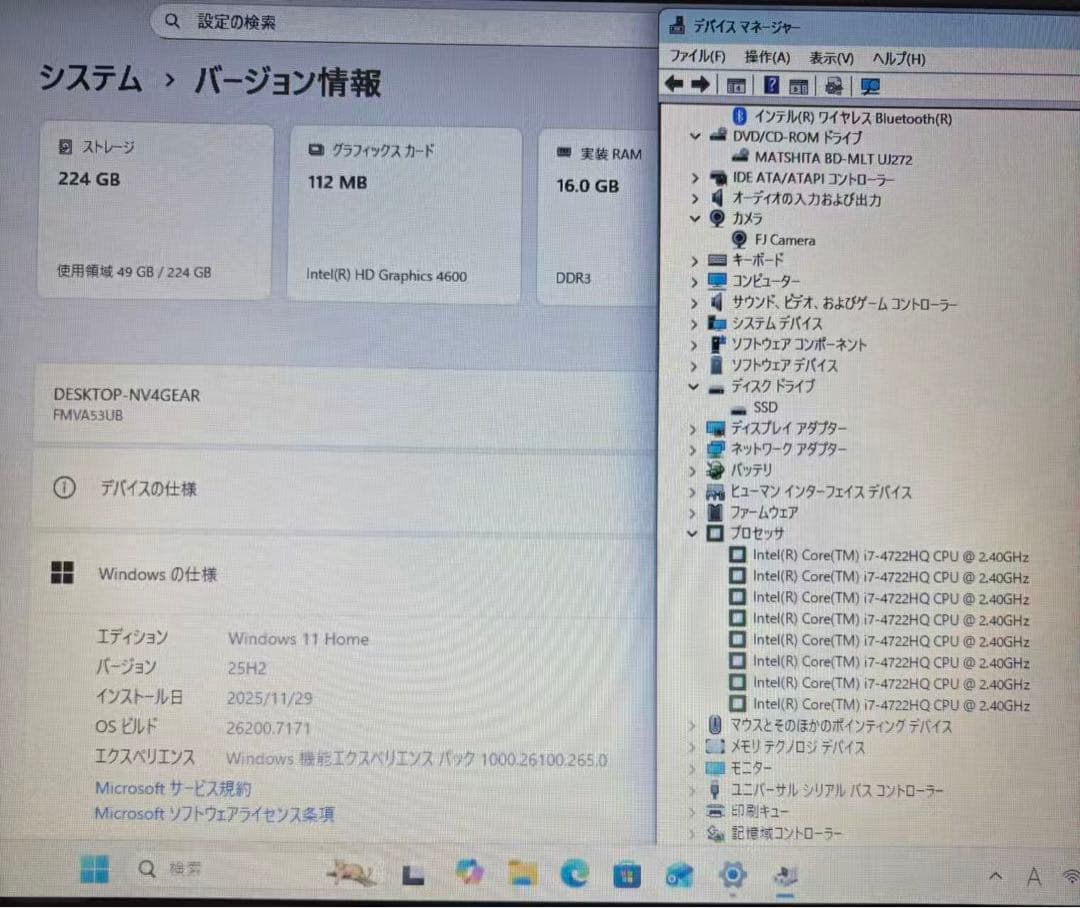Open the Microsoft ソフトウェアライセンス条項 link
1080x908 pixels.
click(214, 814)
